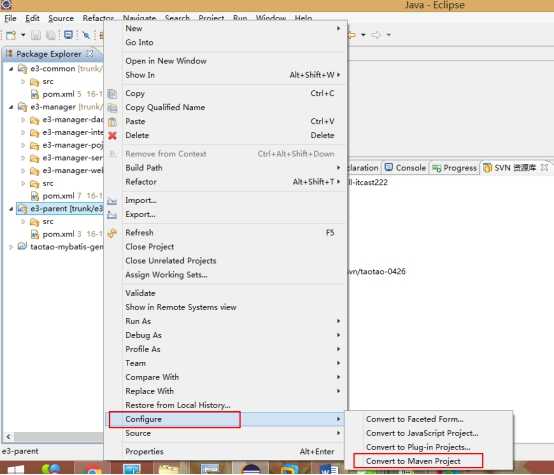
Task: Select the e3-manager-web module
Action: click(72, 171)
